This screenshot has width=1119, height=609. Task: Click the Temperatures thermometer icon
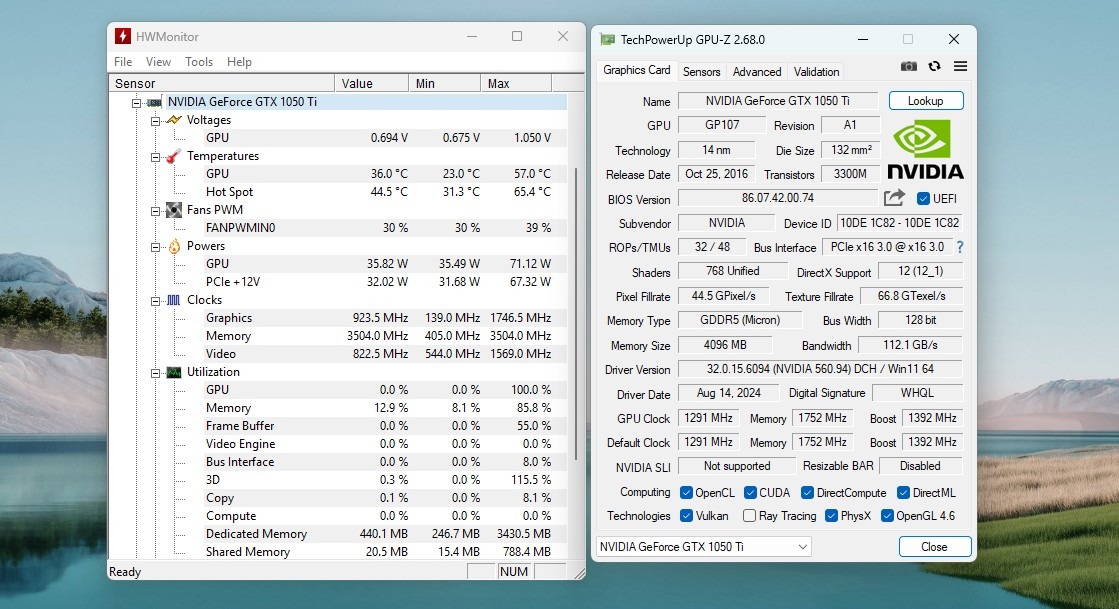click(x=173, y=156)
